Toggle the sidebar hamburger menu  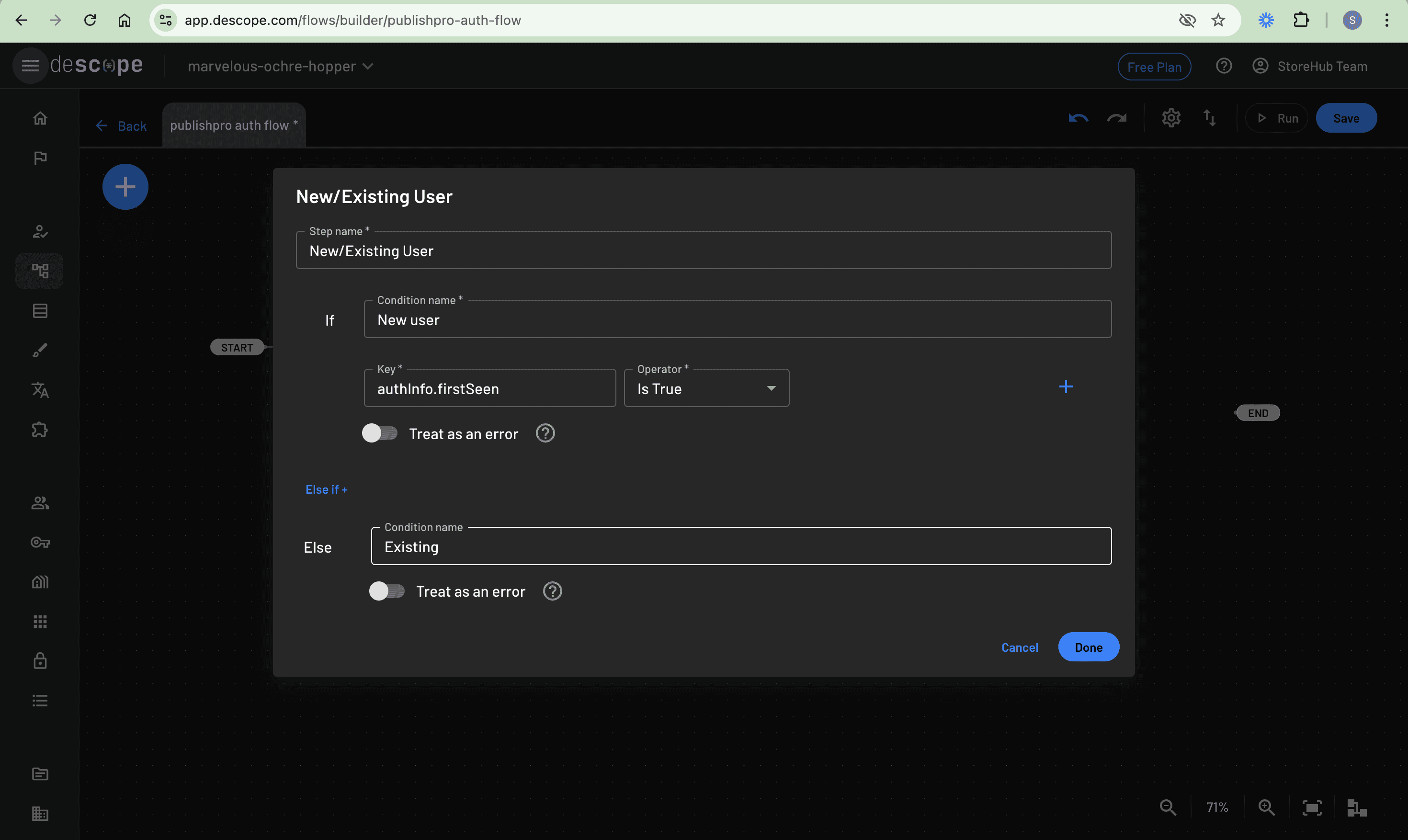click(x=31, y=66)
